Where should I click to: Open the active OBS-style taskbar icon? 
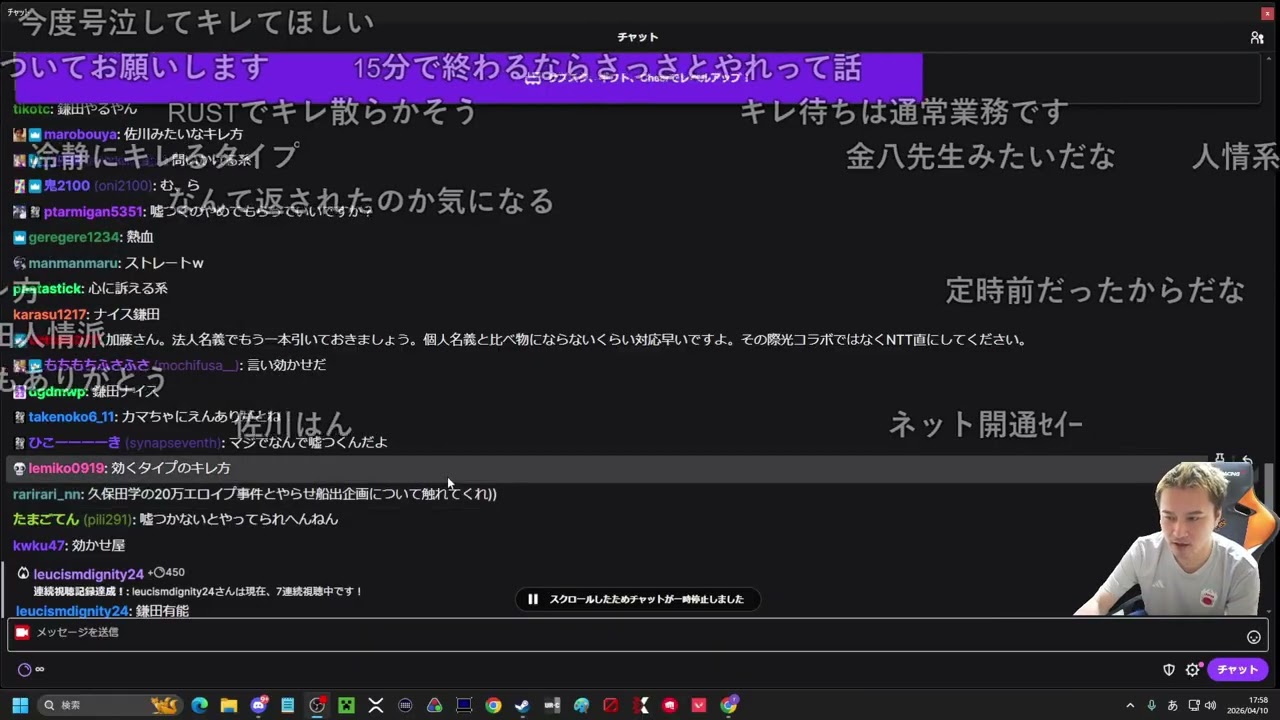point(317,705)
